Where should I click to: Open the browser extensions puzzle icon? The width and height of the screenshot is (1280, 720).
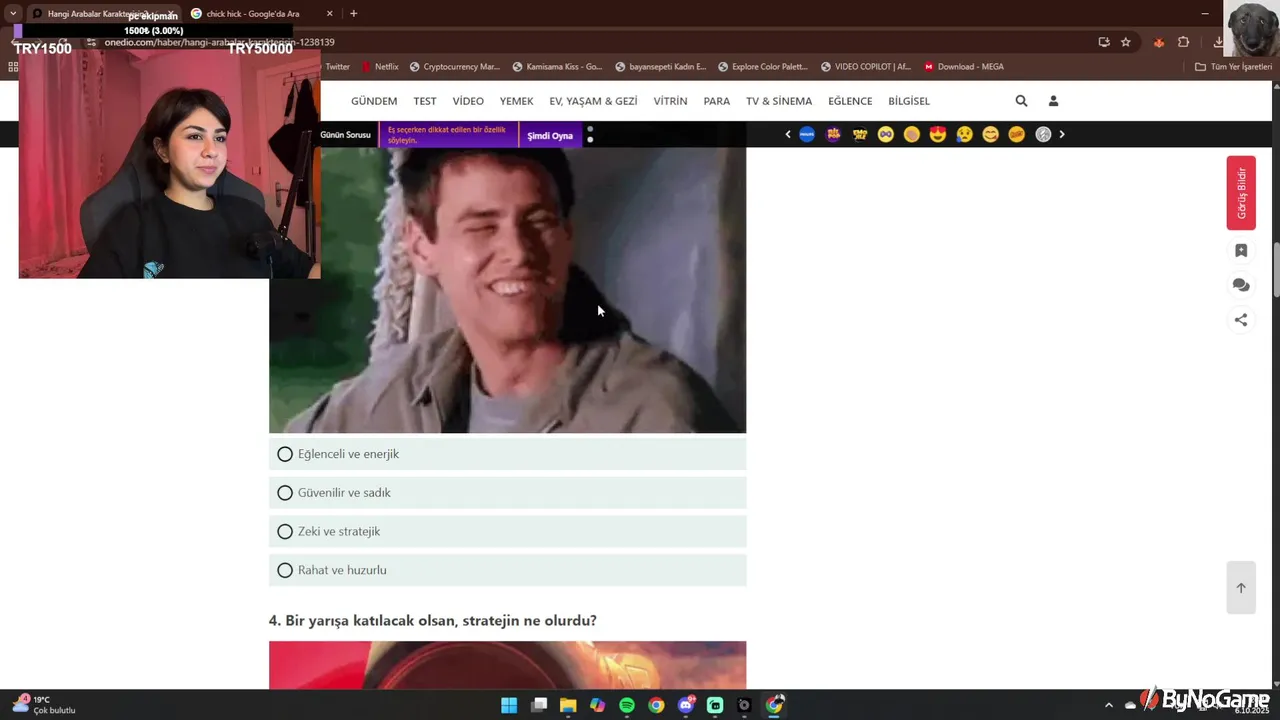(x=1184, y=42)
